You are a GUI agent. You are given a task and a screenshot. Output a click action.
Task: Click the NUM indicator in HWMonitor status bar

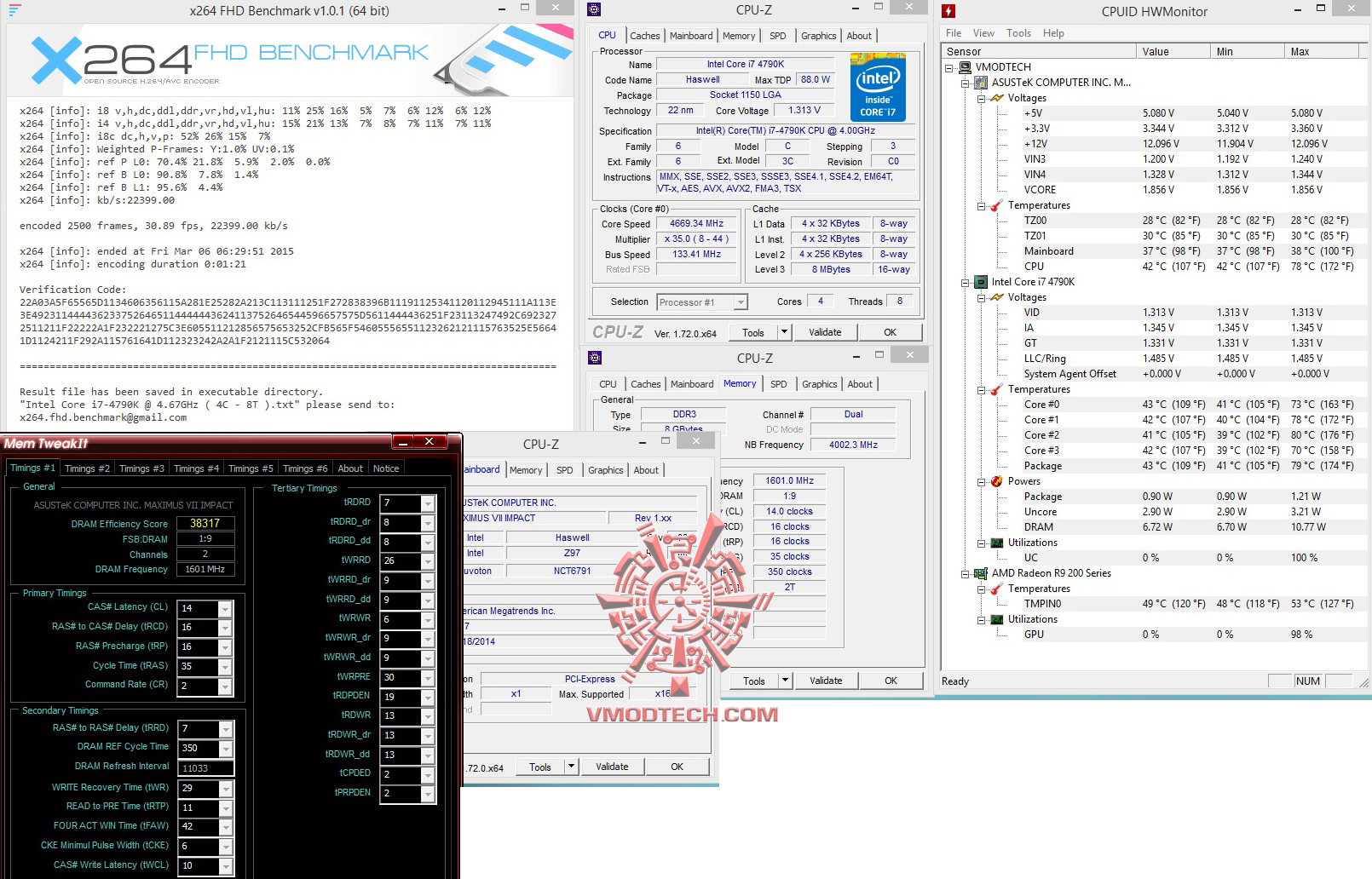pos(1307,681)
